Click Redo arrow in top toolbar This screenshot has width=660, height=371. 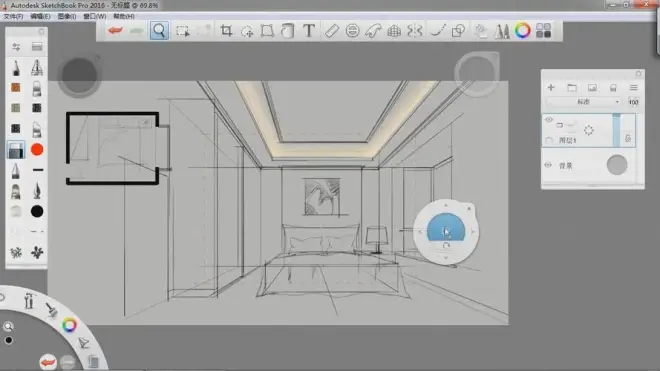click(x=136, y=31)
